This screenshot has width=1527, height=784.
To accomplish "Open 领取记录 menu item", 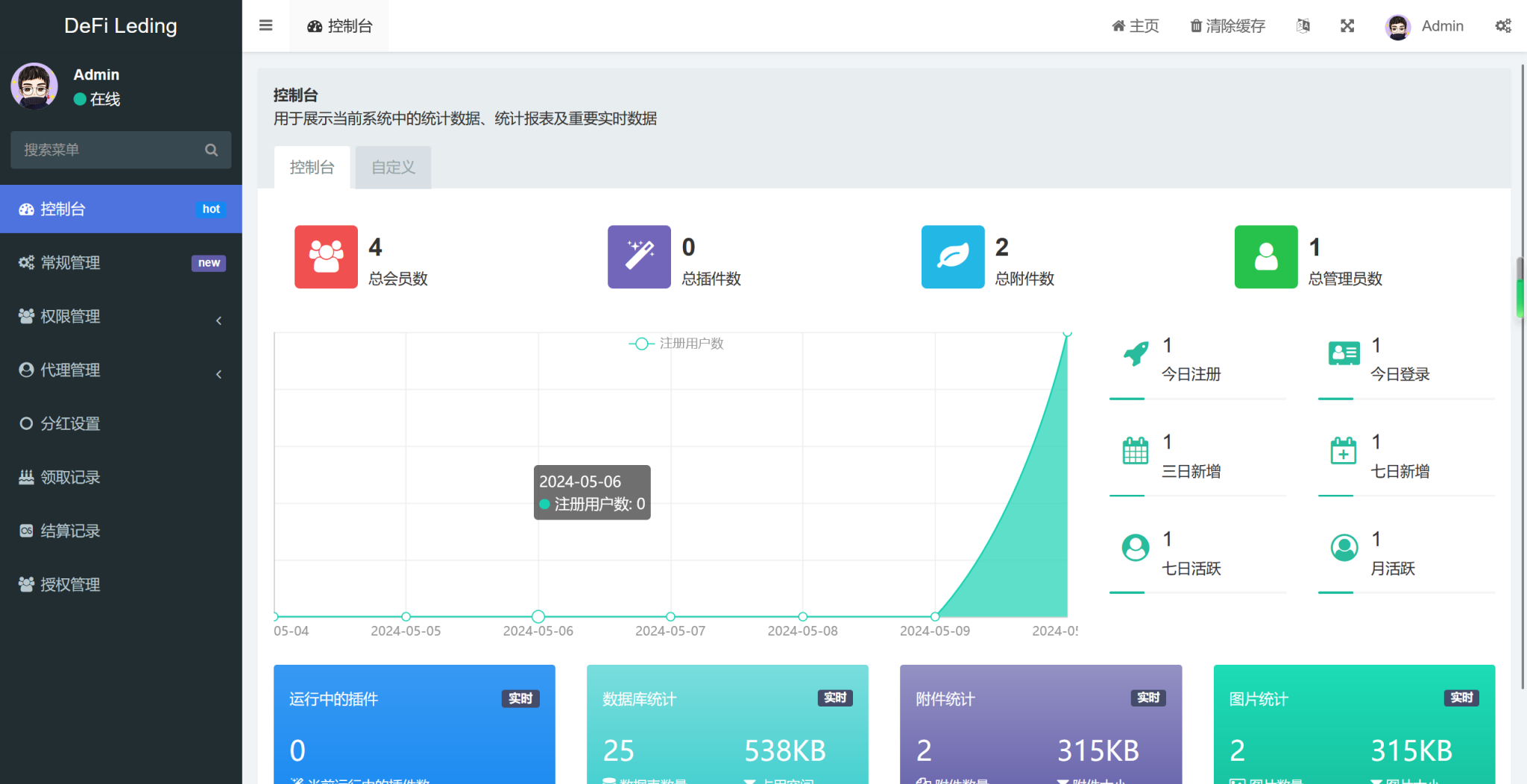I will coord(121,477).
